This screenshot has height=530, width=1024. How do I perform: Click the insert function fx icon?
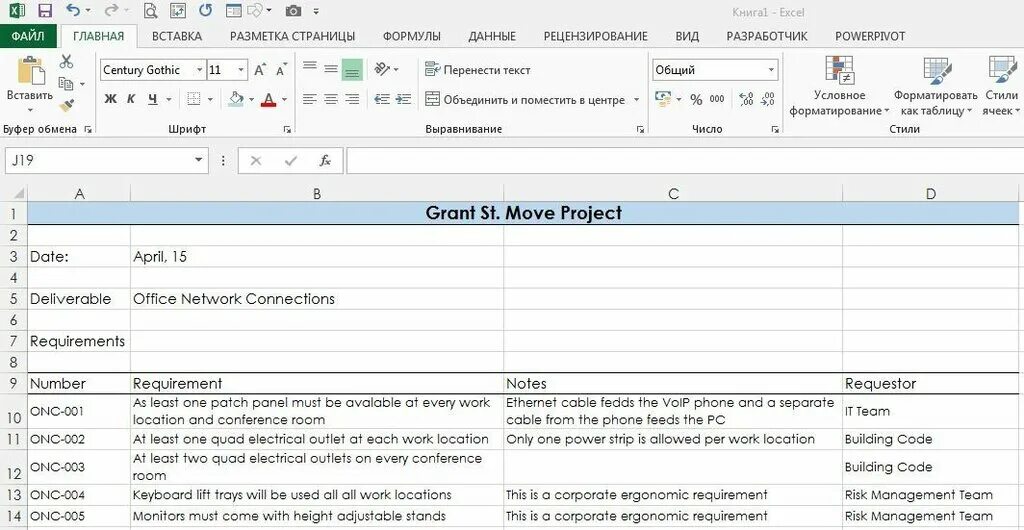pyautogui.click(x=325, y=161)
